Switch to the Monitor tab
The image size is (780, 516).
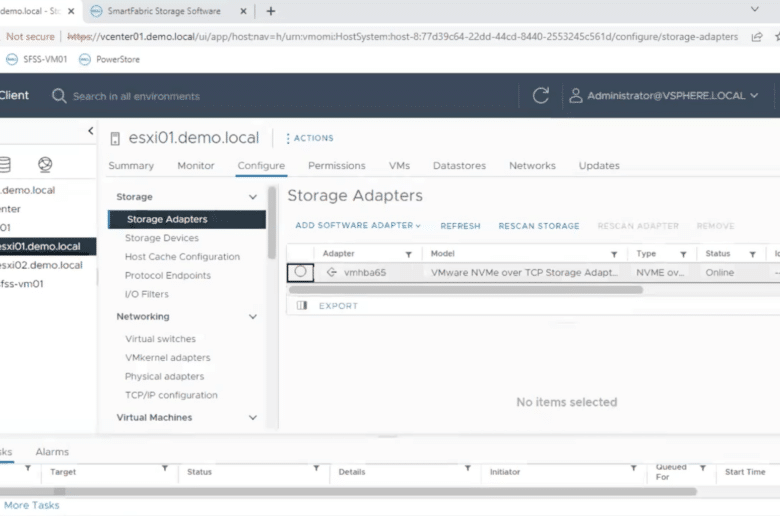click(196, 166)
